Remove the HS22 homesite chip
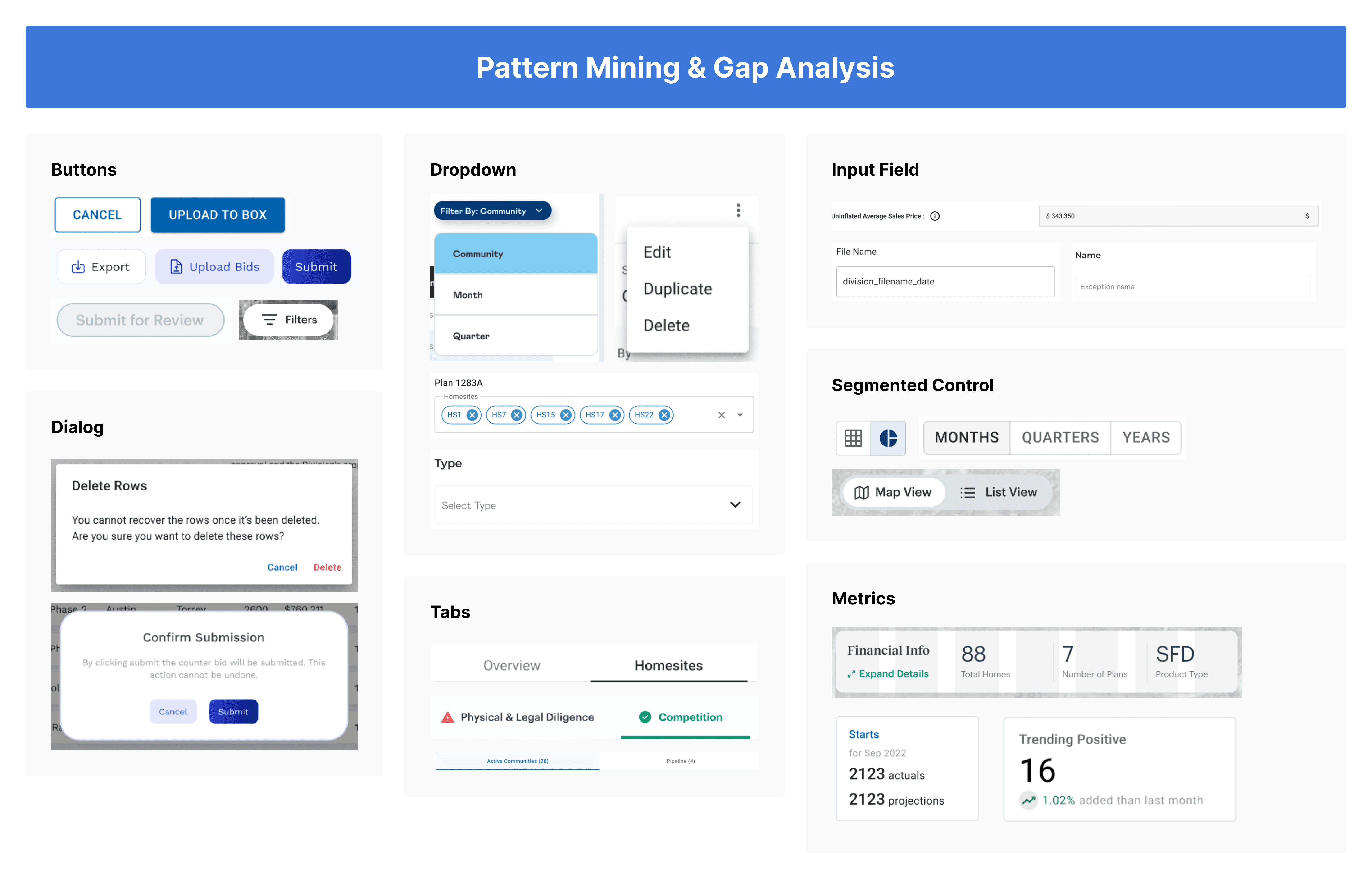 click(664, 415)
